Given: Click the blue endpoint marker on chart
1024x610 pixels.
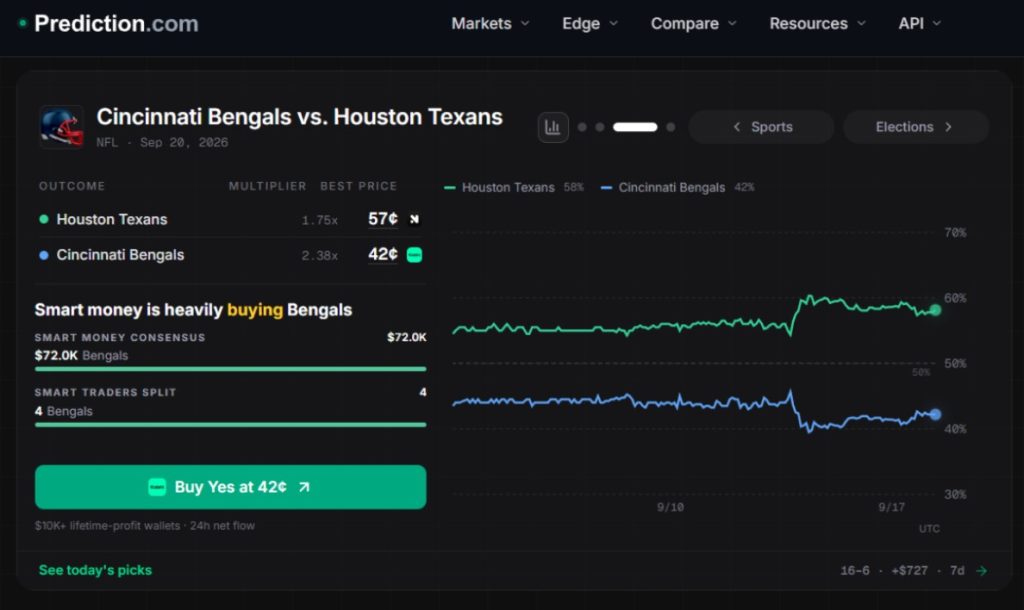Looking at the screenshot, I should coord(935,414).
